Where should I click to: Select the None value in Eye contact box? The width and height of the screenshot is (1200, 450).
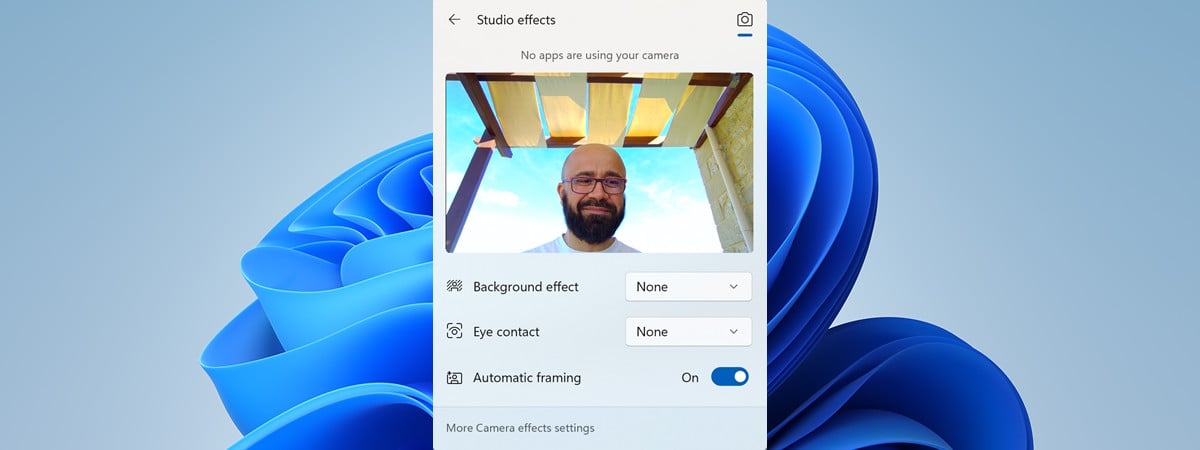(652, 332)
